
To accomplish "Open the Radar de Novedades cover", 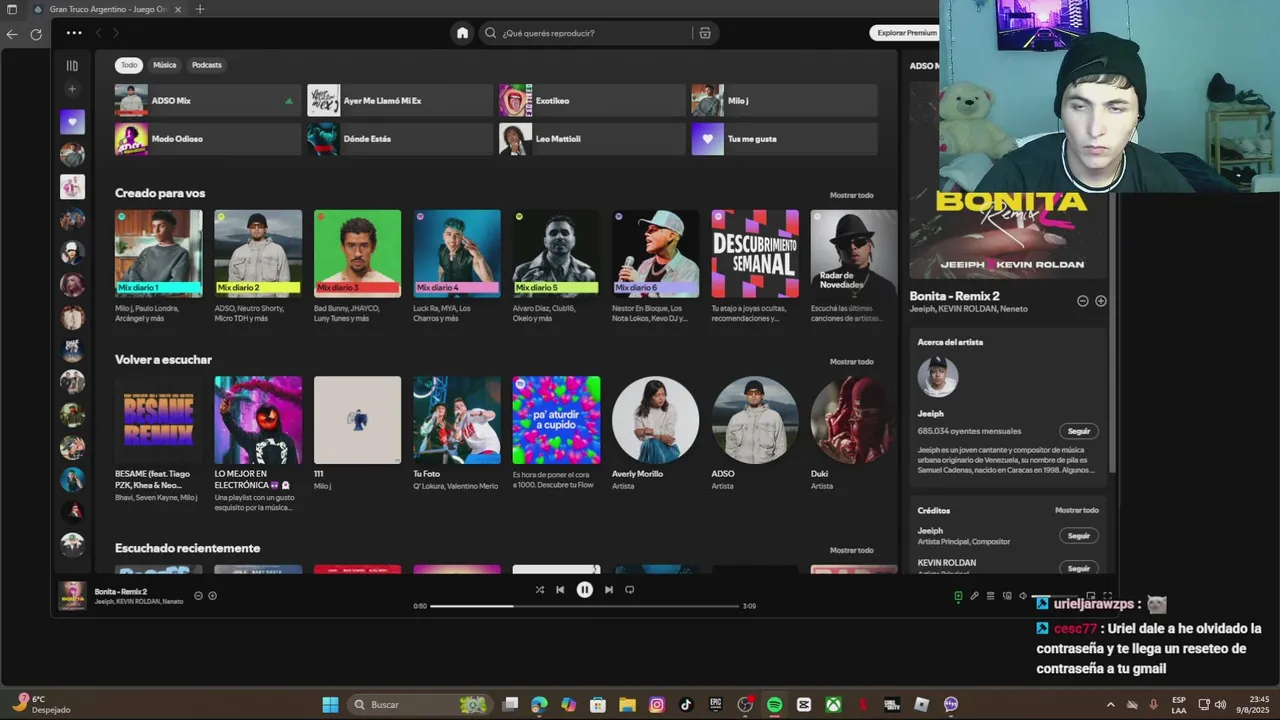I will point(853,253).
